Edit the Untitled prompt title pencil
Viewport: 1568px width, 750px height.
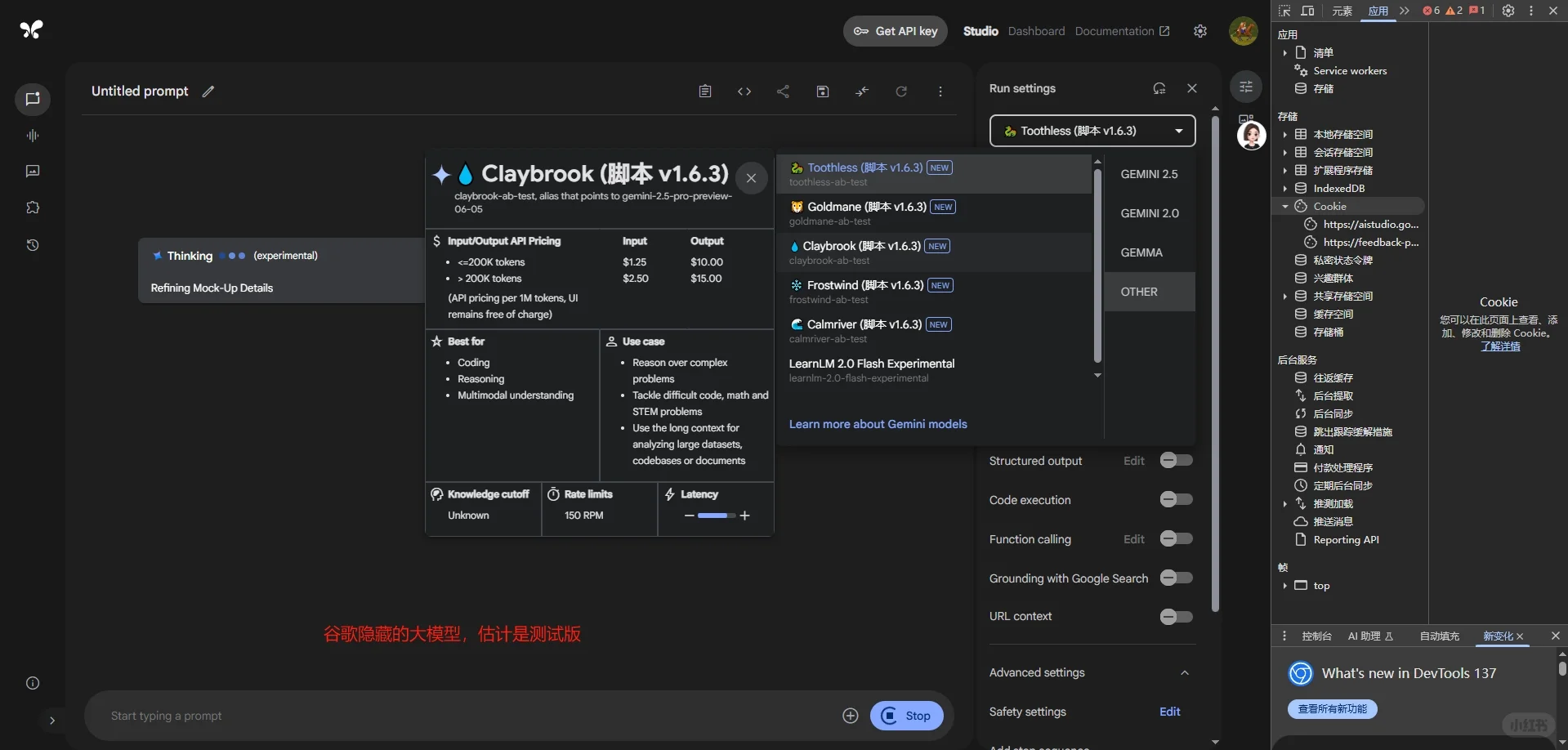(x=208, y=92)
